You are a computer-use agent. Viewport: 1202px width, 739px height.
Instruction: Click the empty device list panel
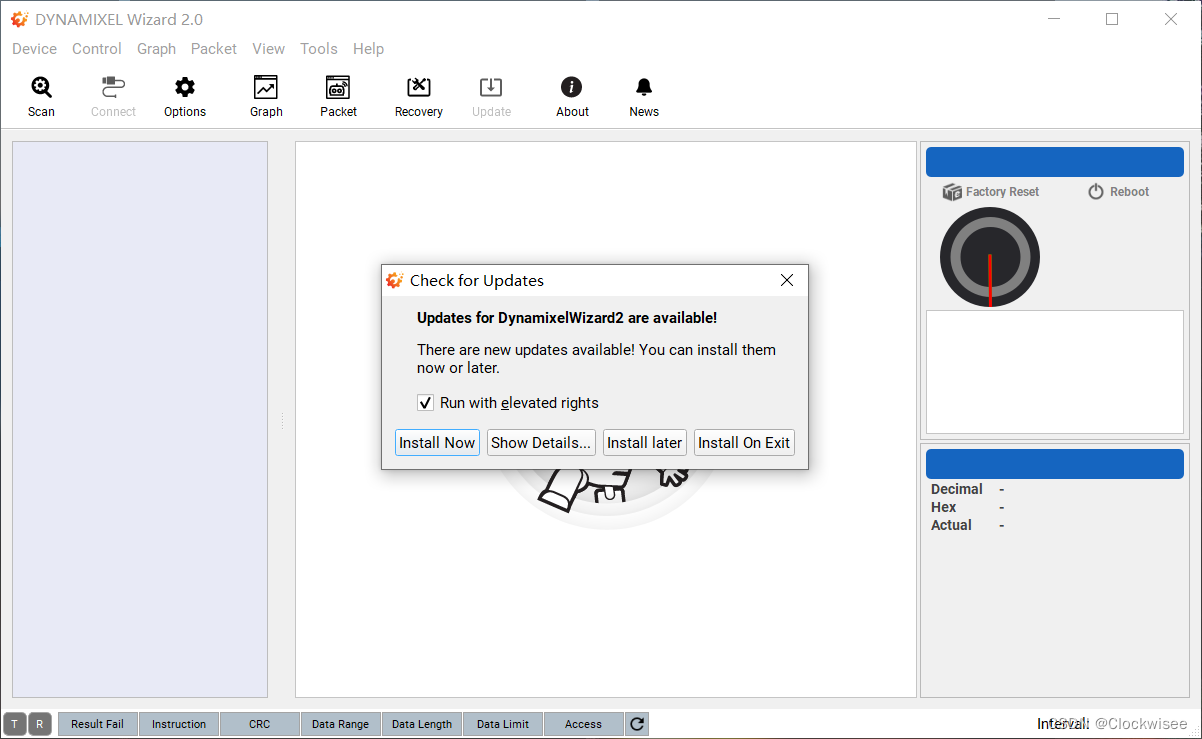(x=140, y=419)
